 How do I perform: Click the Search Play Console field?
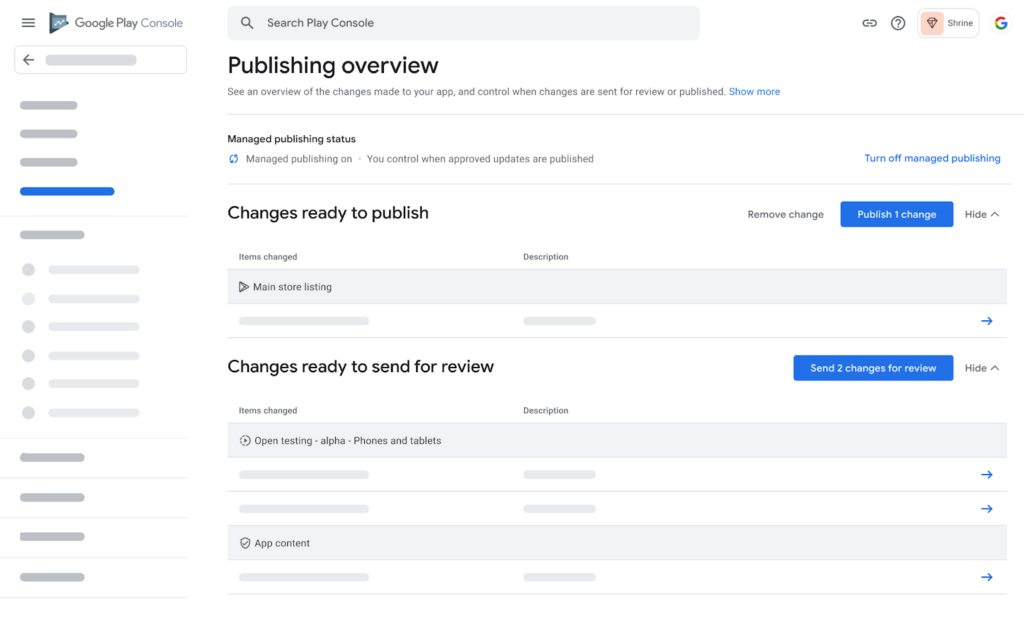463,22
